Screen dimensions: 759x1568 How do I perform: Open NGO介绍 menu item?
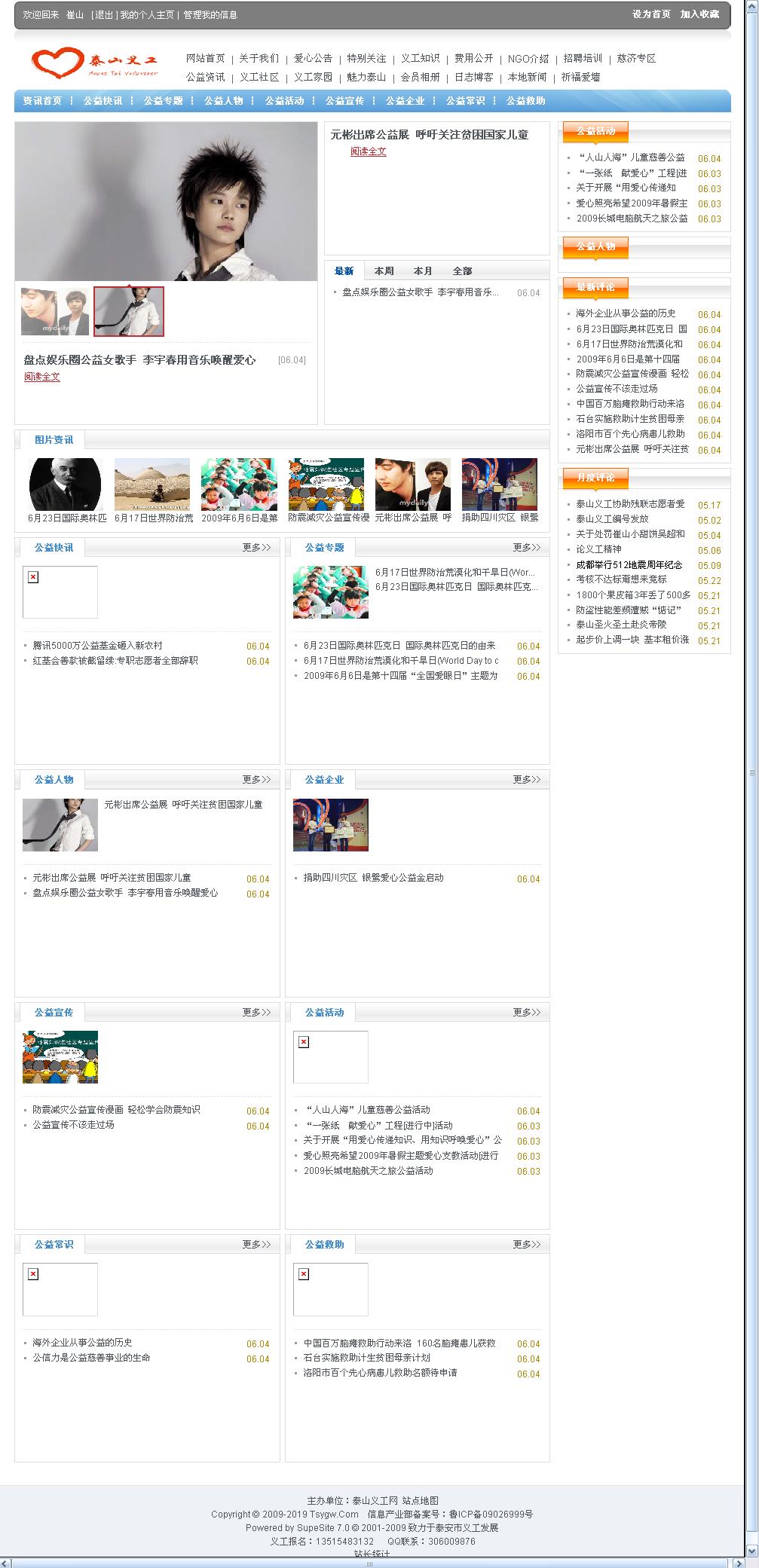click(528, 58)
